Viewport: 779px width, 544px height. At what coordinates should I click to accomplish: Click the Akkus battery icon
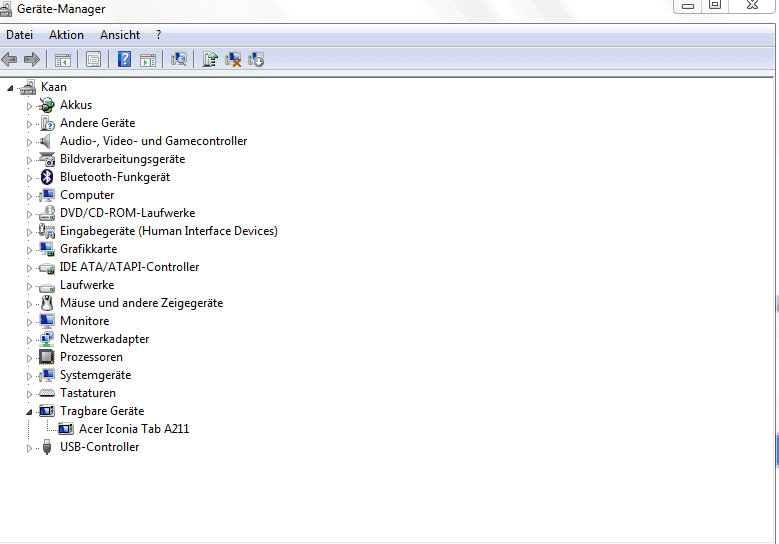[x=47, y=105]
